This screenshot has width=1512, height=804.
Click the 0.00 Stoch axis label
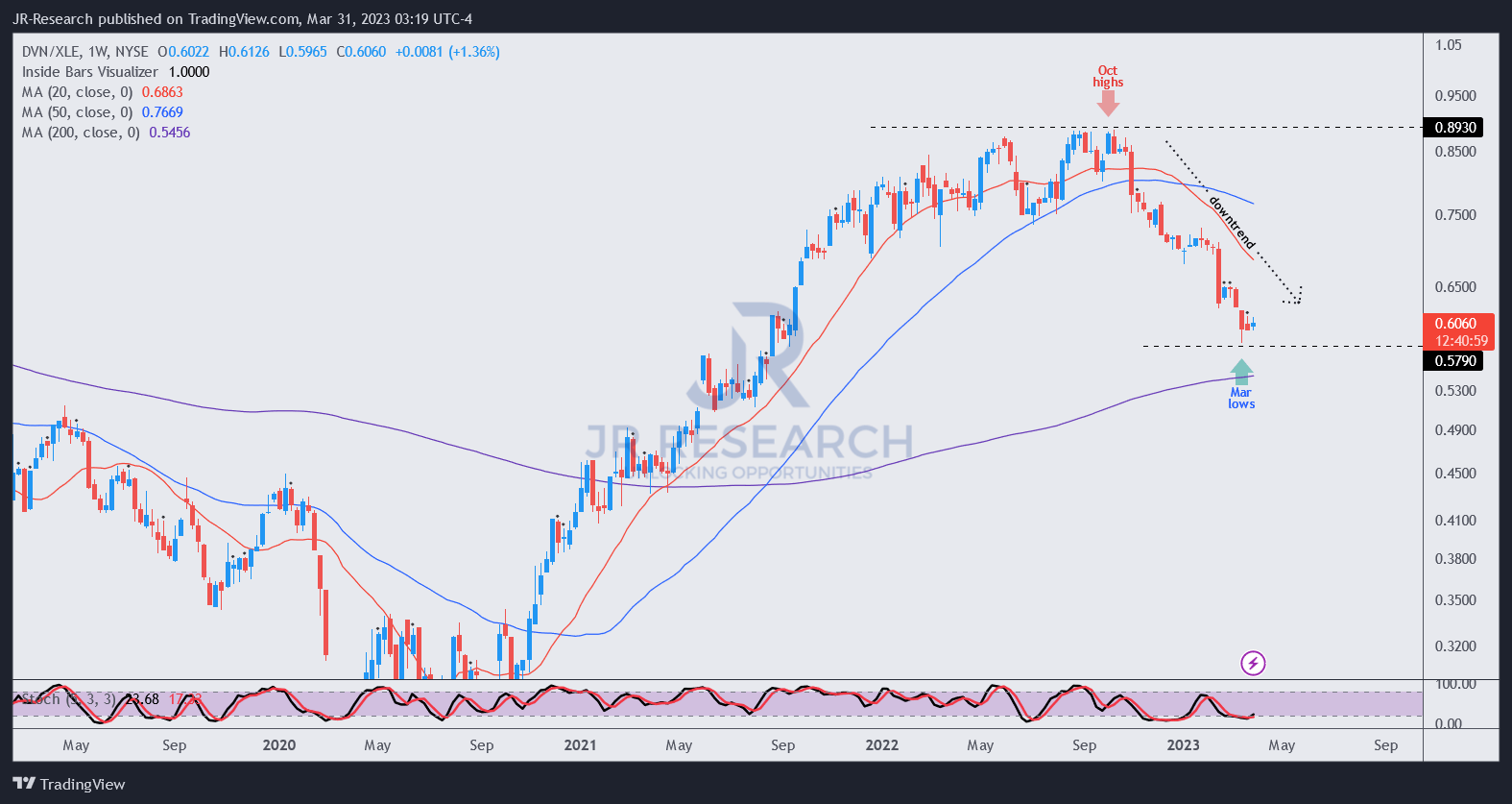tap(1449, 724)
